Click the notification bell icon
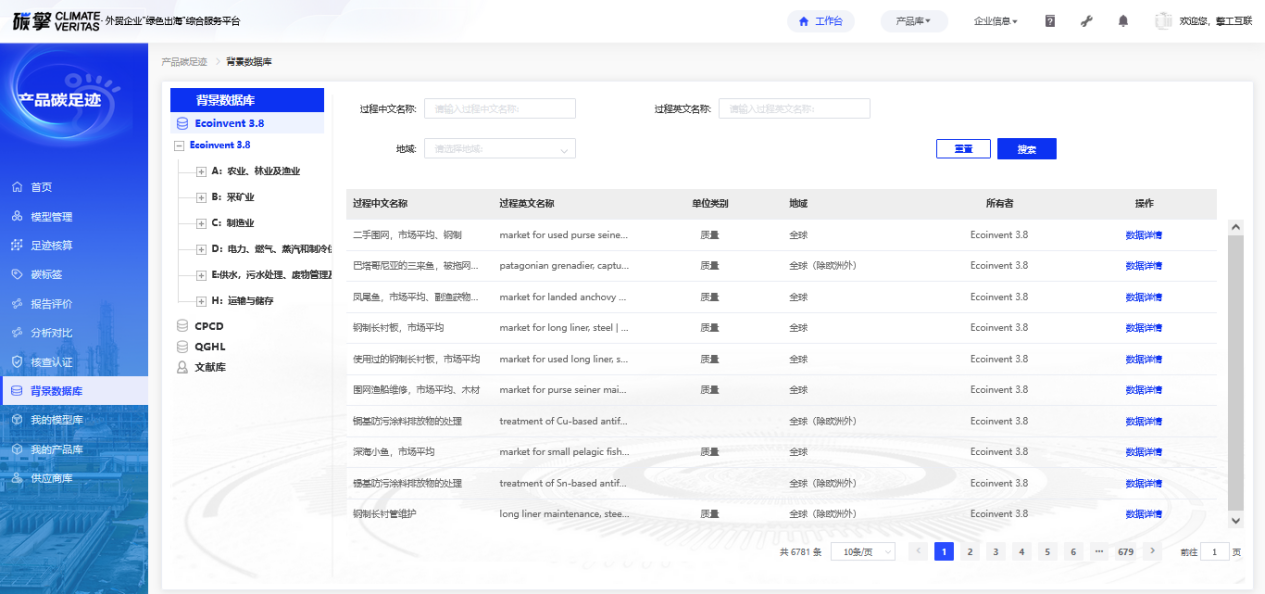The height and width of the screenshot is (594, 1265). (1123, 21)
